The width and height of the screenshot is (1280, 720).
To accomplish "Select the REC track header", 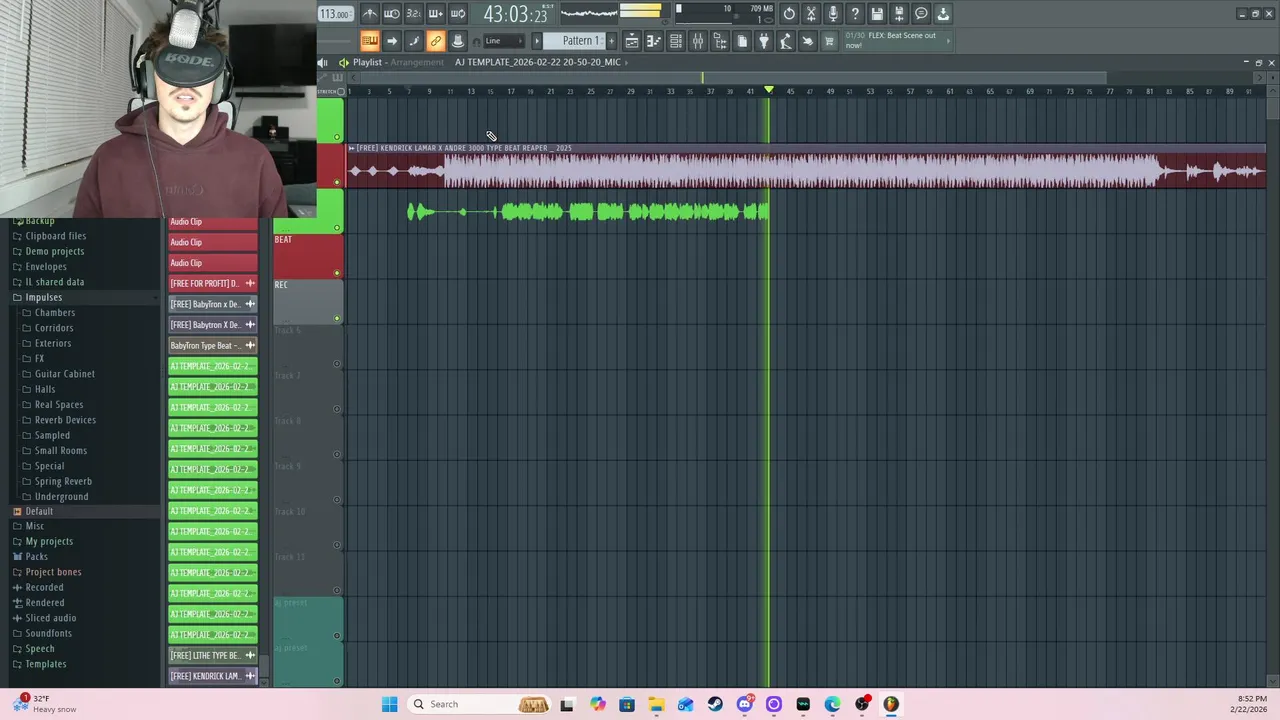I will pos(308,302).
